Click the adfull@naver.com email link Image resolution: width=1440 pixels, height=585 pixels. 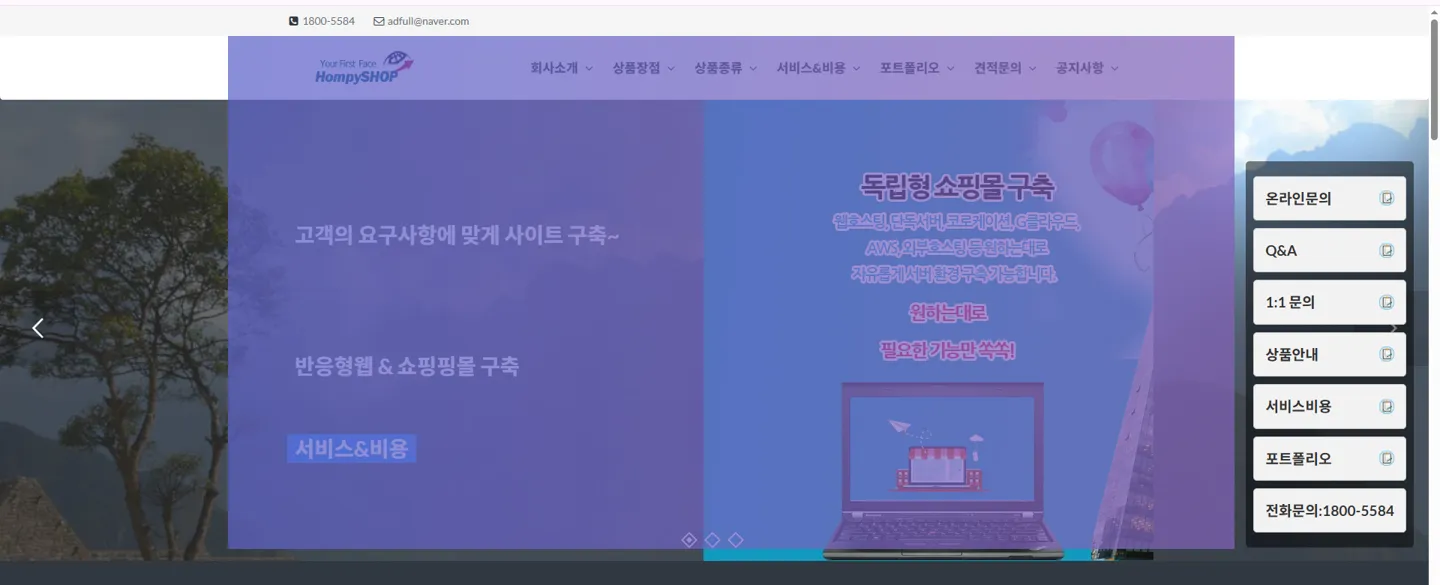[428, 21]
